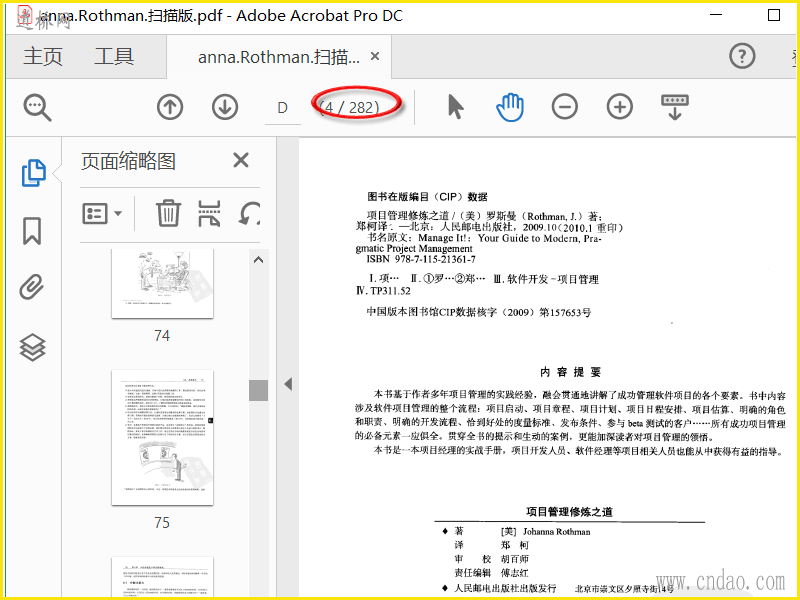Click the 内容提要 heading in document

point(570,372)
